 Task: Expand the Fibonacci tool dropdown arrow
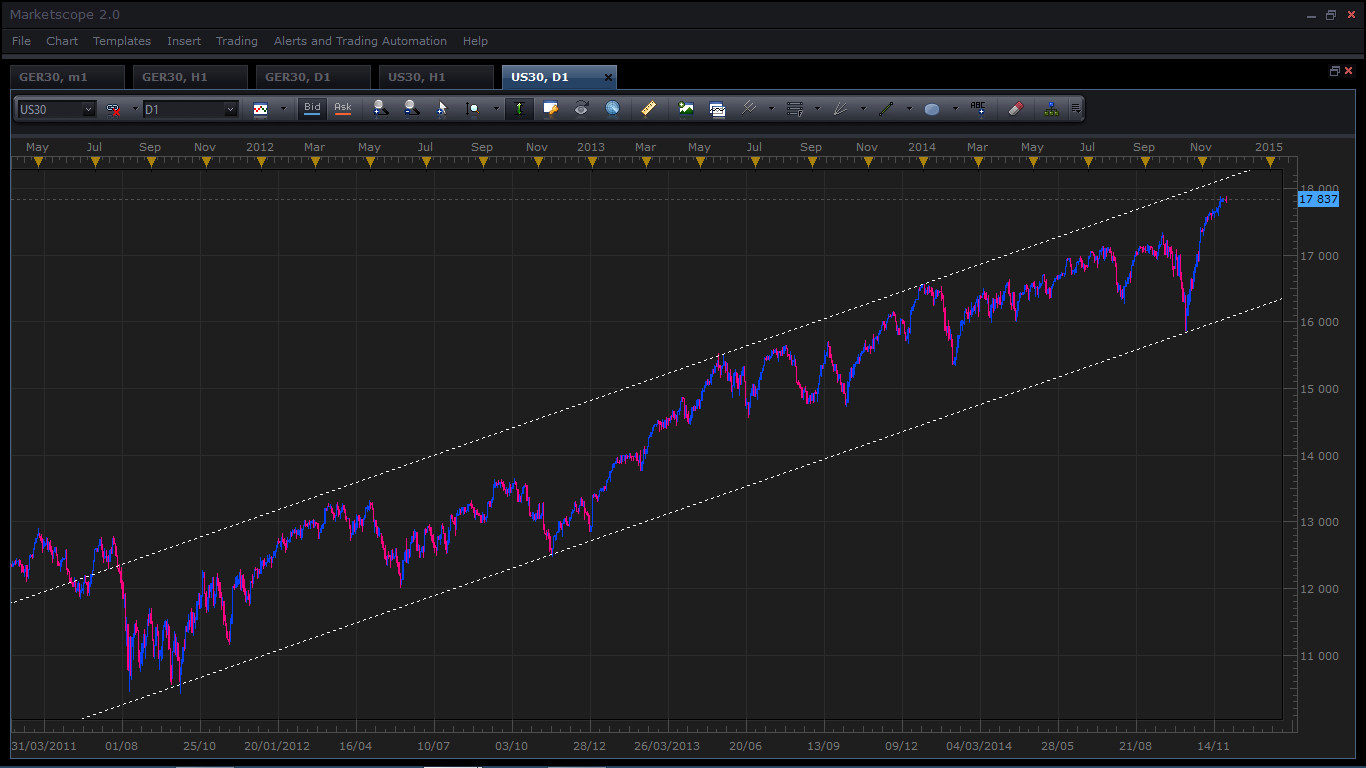click(x=817, y=109)
